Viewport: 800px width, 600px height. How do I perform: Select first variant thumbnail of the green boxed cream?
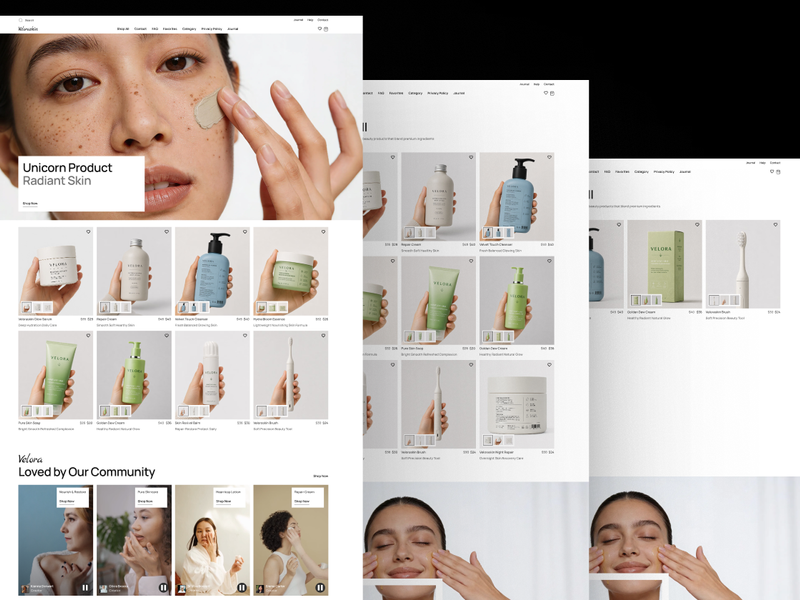tap(635, 301)
